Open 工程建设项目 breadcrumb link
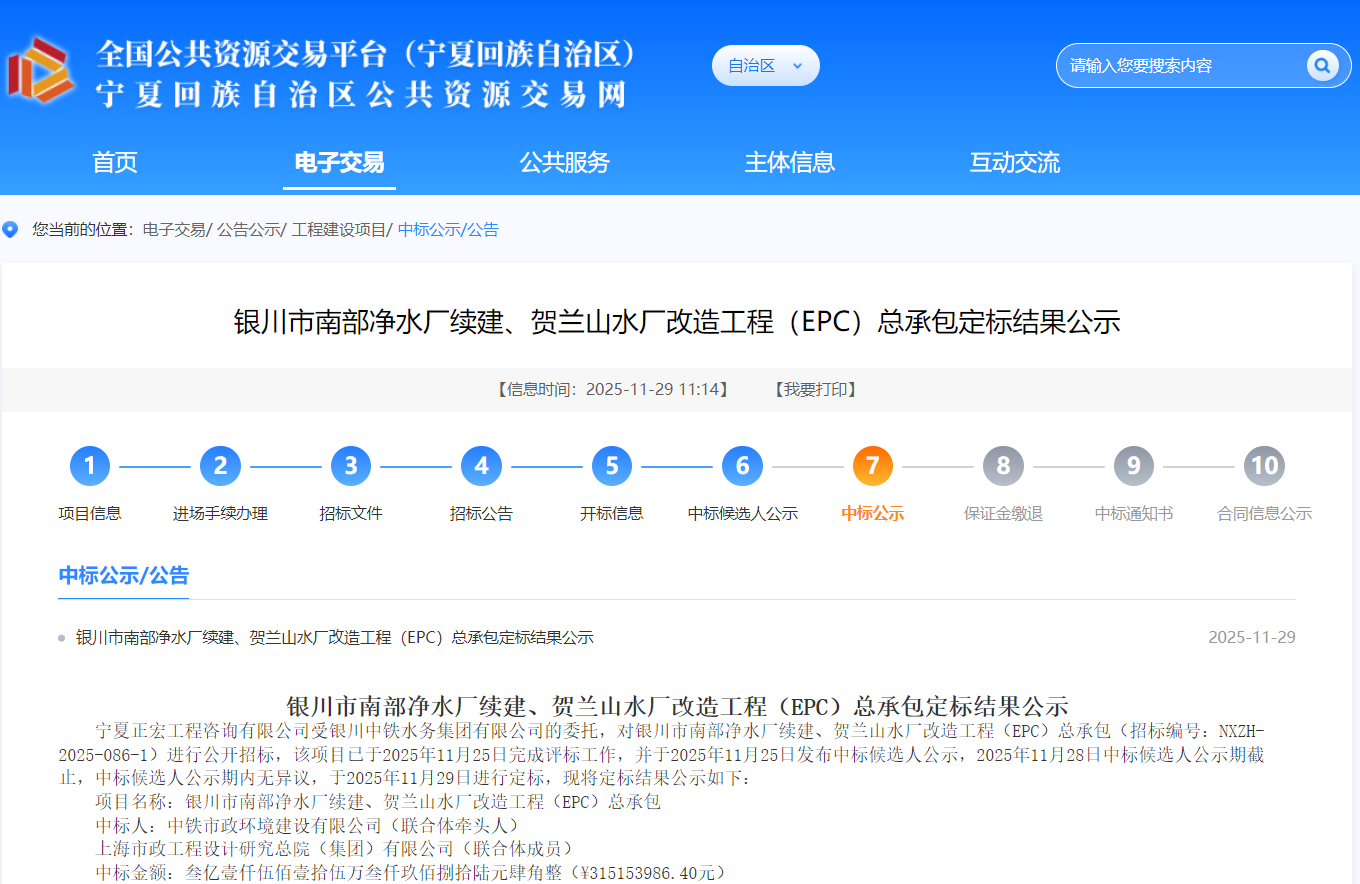Screen dimensions: 1360x884 338,230
